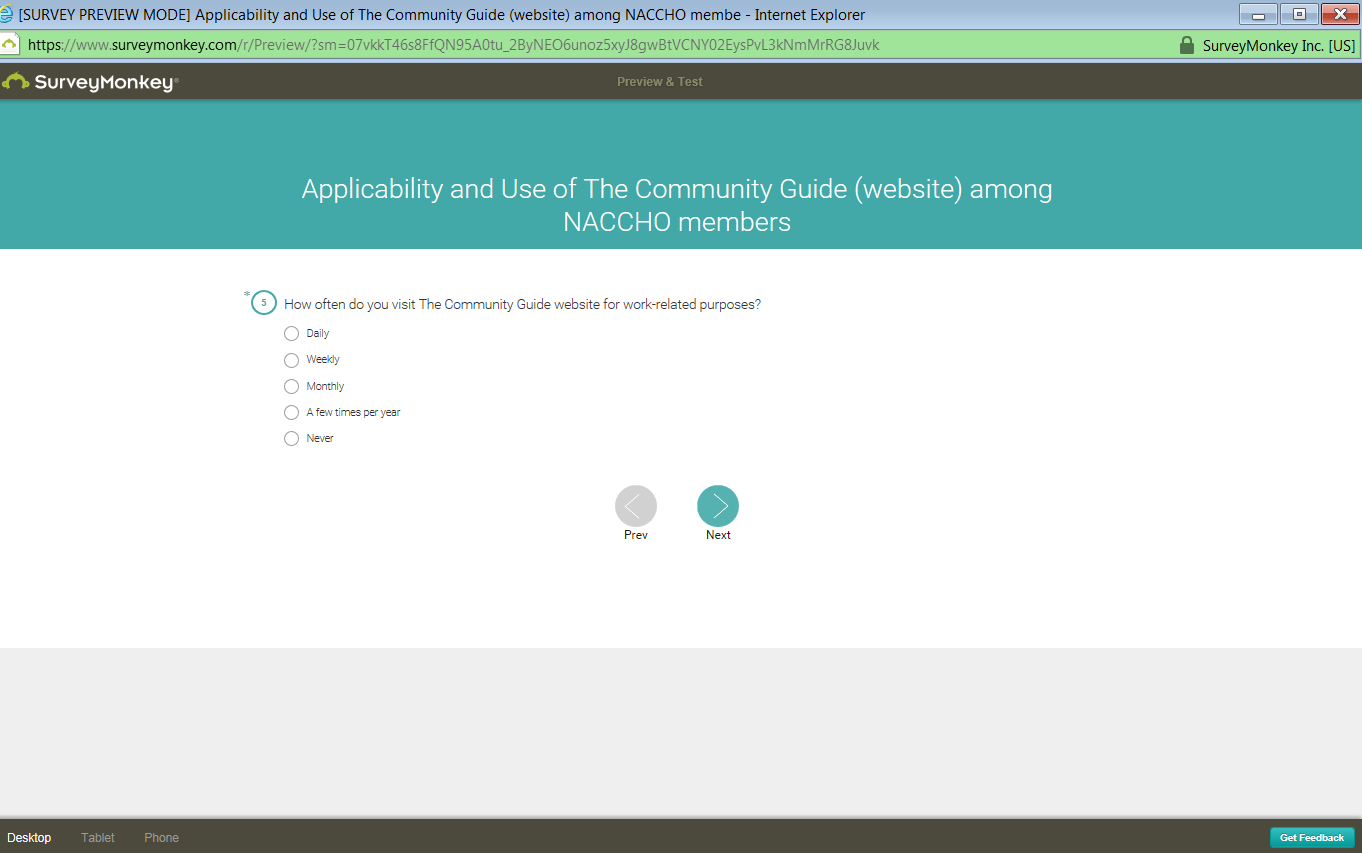Choose the Never radio option
Viewport: 1362px width, 853px height.
(292, 438)
